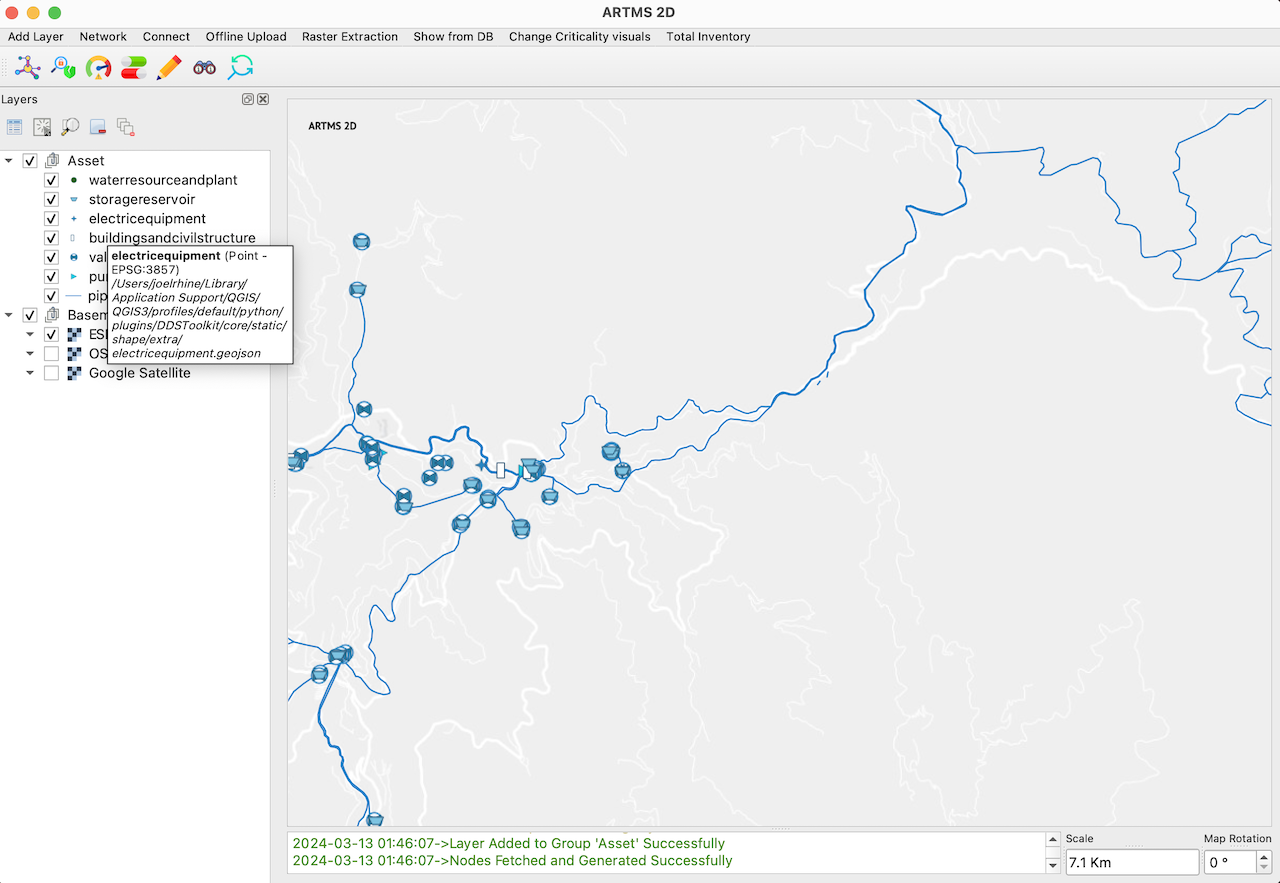Image resolution: width=1280 pixels, height=883 pixels.
Task: Enable the Google Satellite basemap checkbox
Action: click(52, 373)
